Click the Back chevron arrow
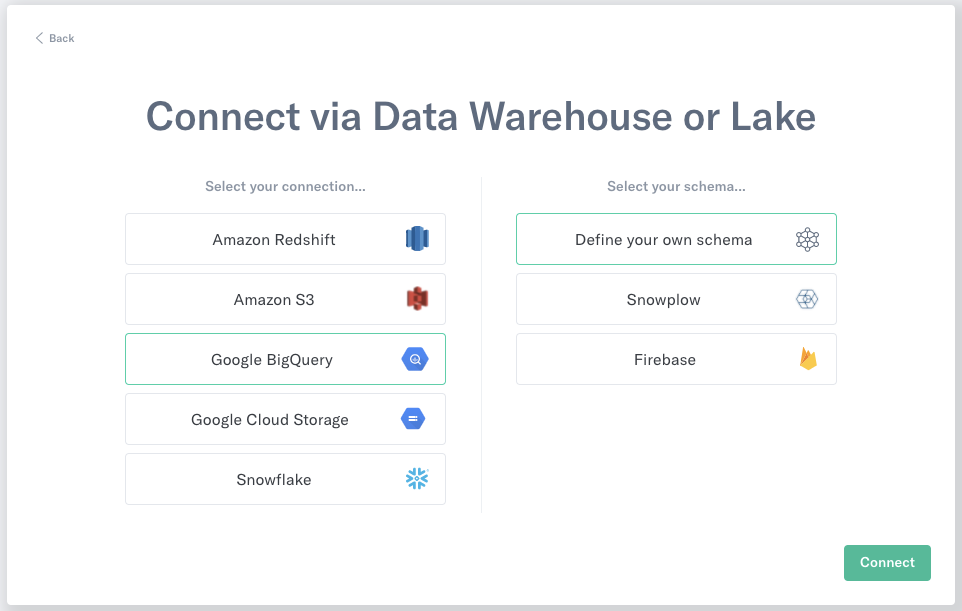This screenshot has width=962, height=611. point(39,38)
